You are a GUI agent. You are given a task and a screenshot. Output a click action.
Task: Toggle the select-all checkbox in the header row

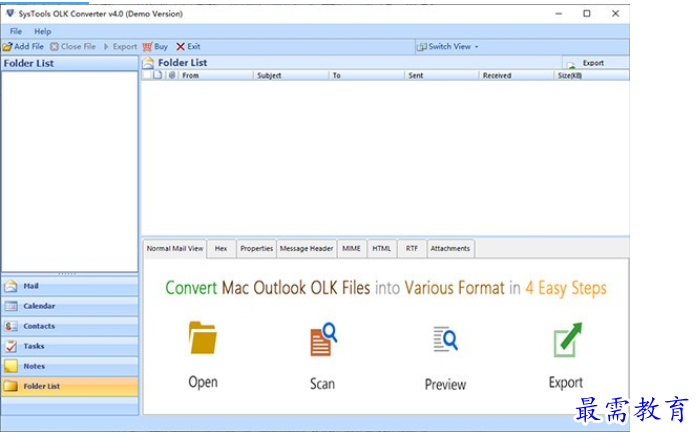coord(147,75)
